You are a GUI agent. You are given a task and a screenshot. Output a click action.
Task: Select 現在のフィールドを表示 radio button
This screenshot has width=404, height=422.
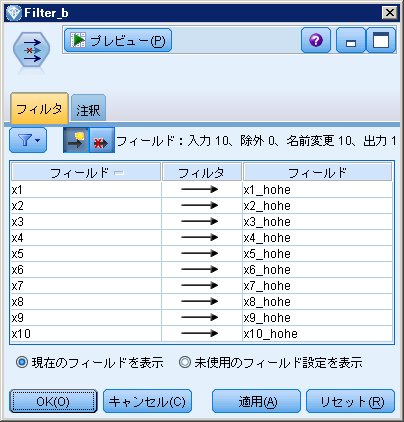click(x=22, y=362)
